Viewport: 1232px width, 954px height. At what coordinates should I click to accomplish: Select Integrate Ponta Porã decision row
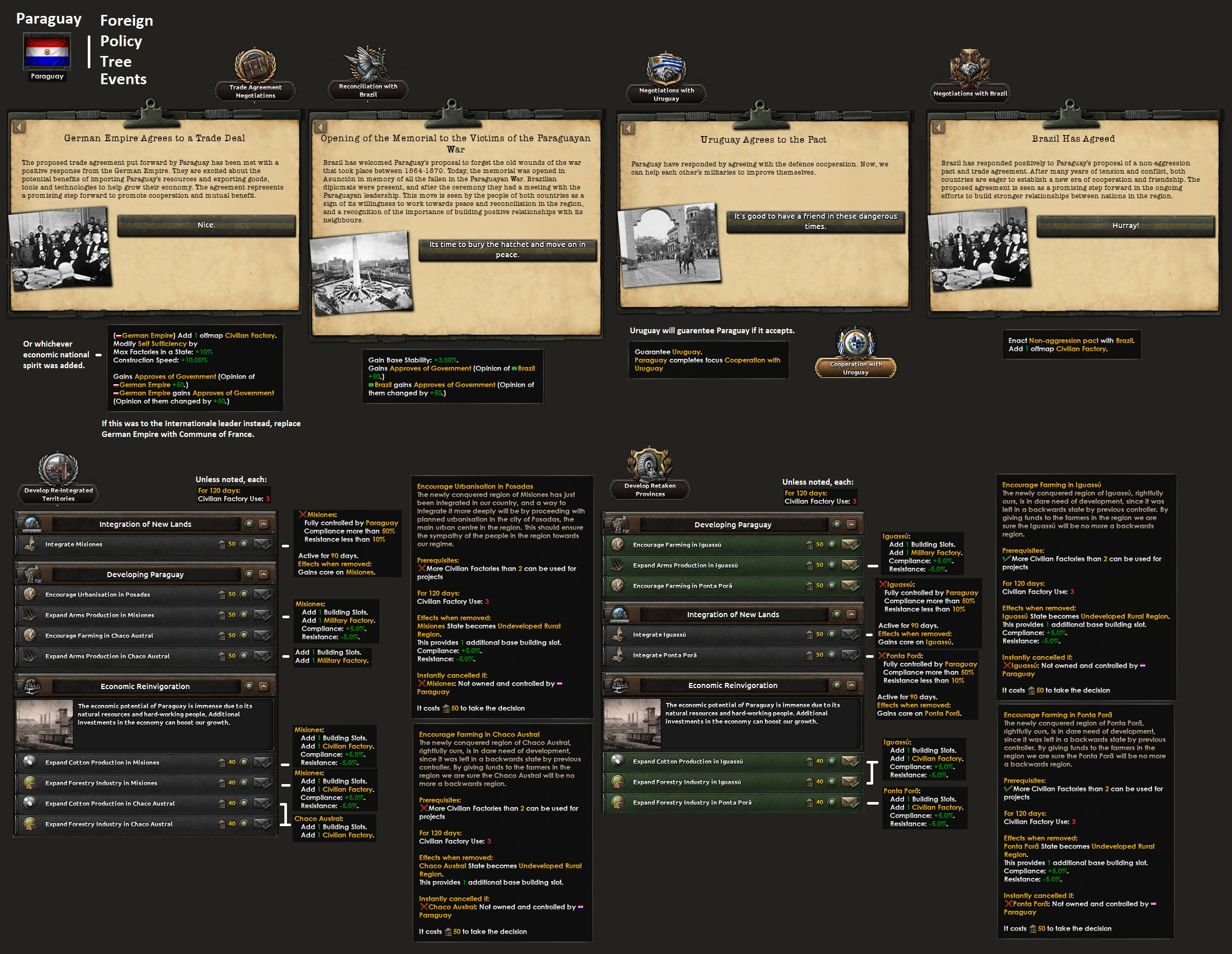coord(665,656)
